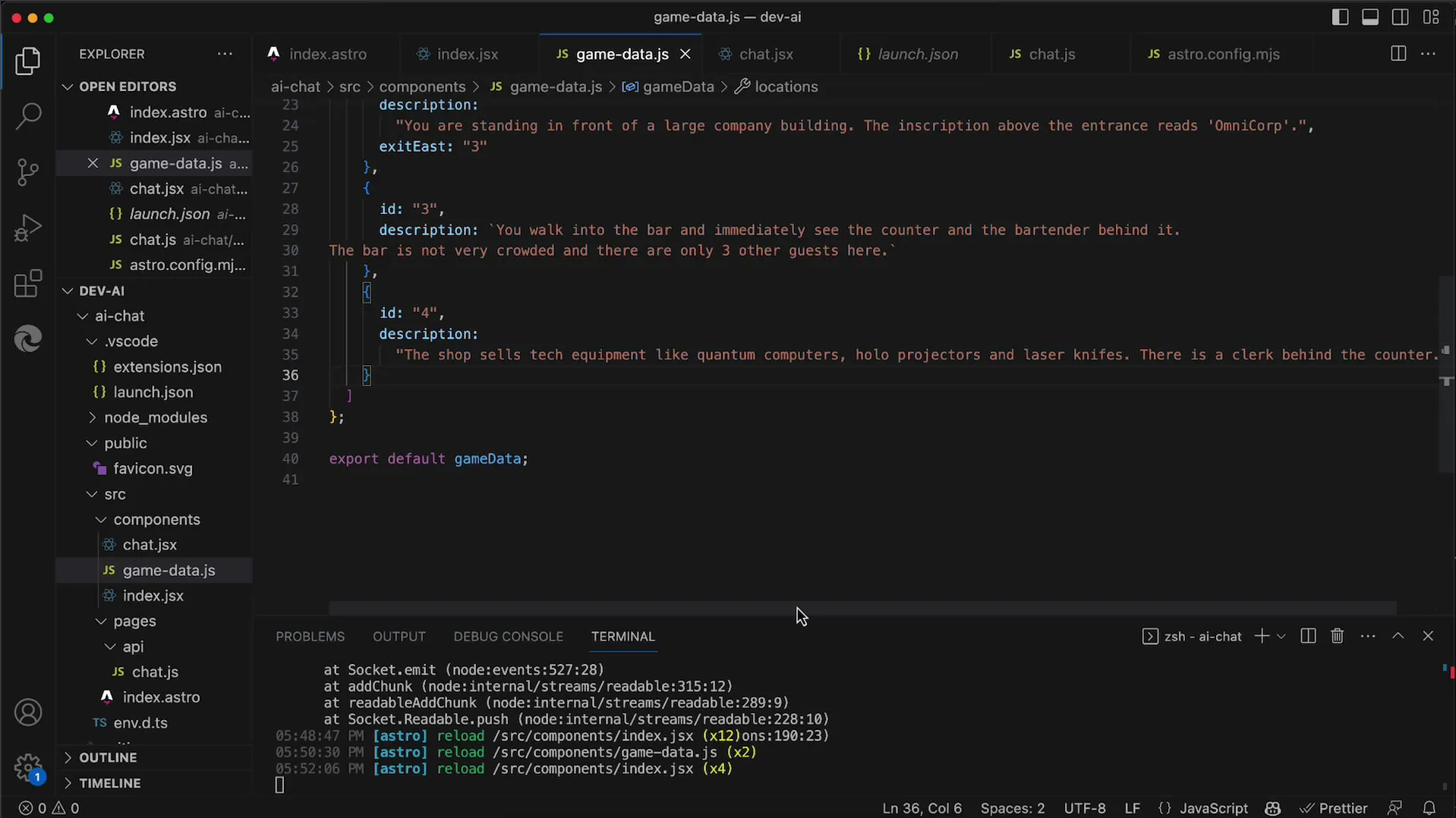Collapse the .vscode folder
1456x818 pixels.
point(131,341)
